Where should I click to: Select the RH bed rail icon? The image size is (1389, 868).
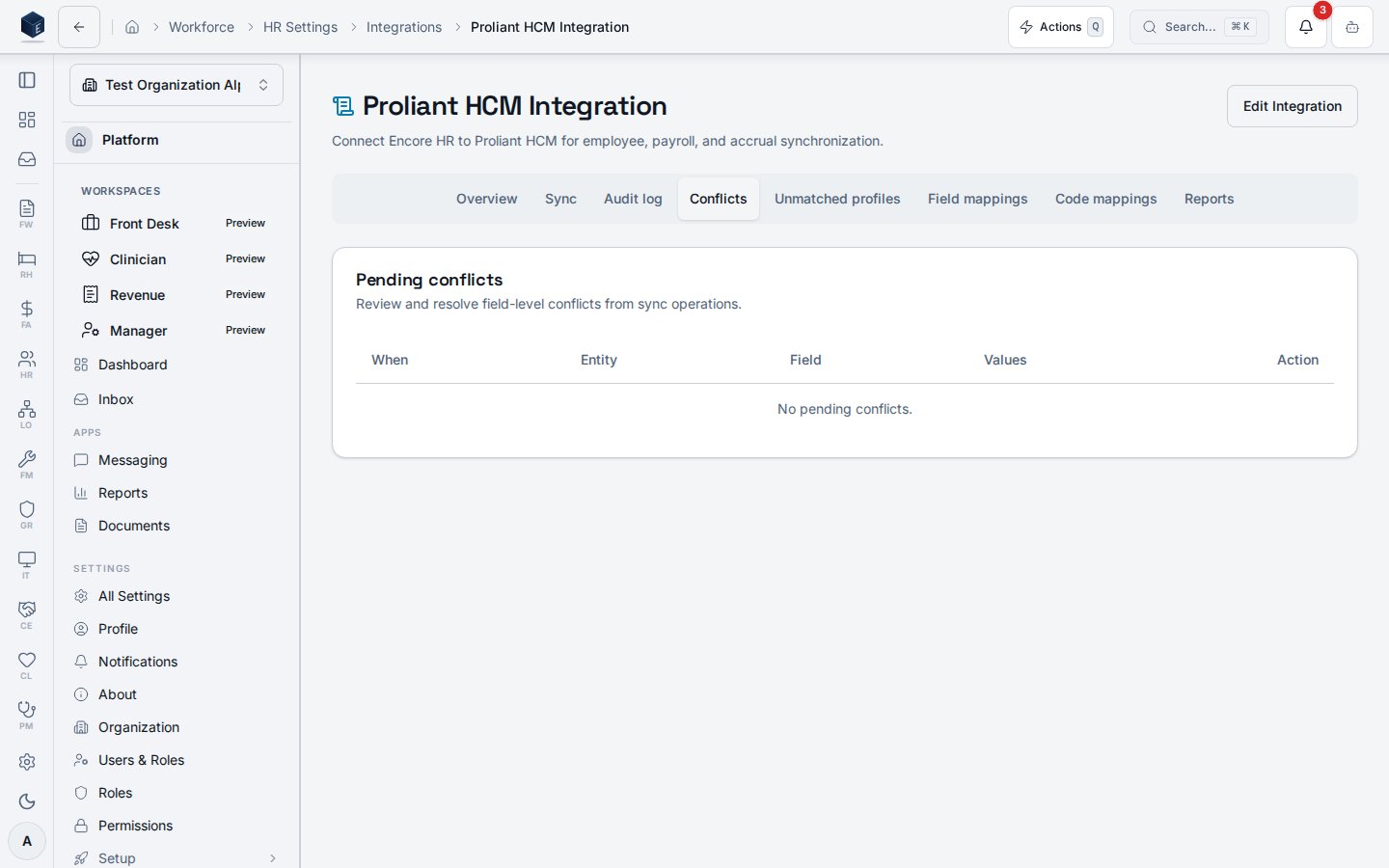[27, 263]
